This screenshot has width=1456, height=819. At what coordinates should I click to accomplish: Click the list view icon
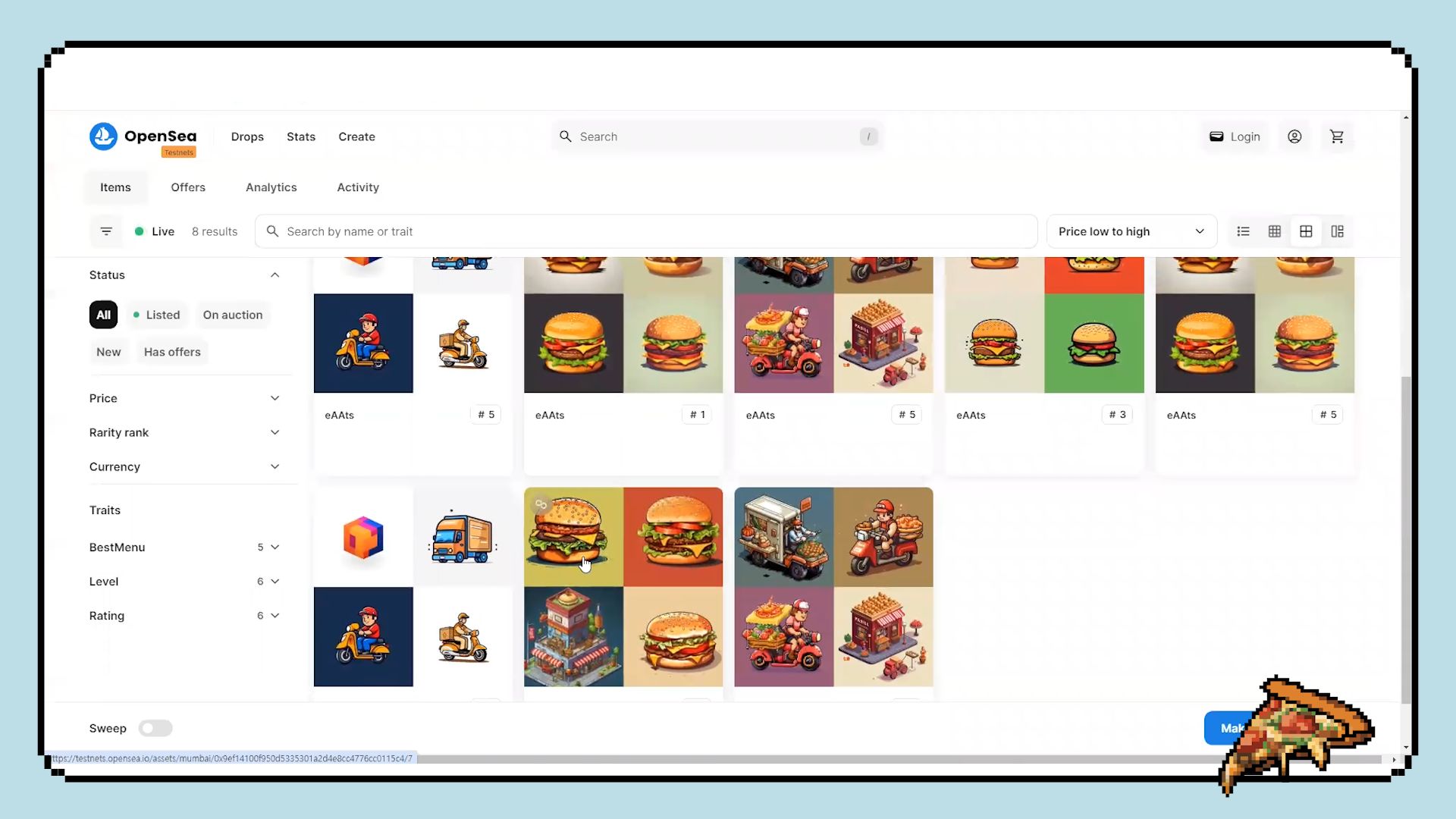(x=1243, y=231)
